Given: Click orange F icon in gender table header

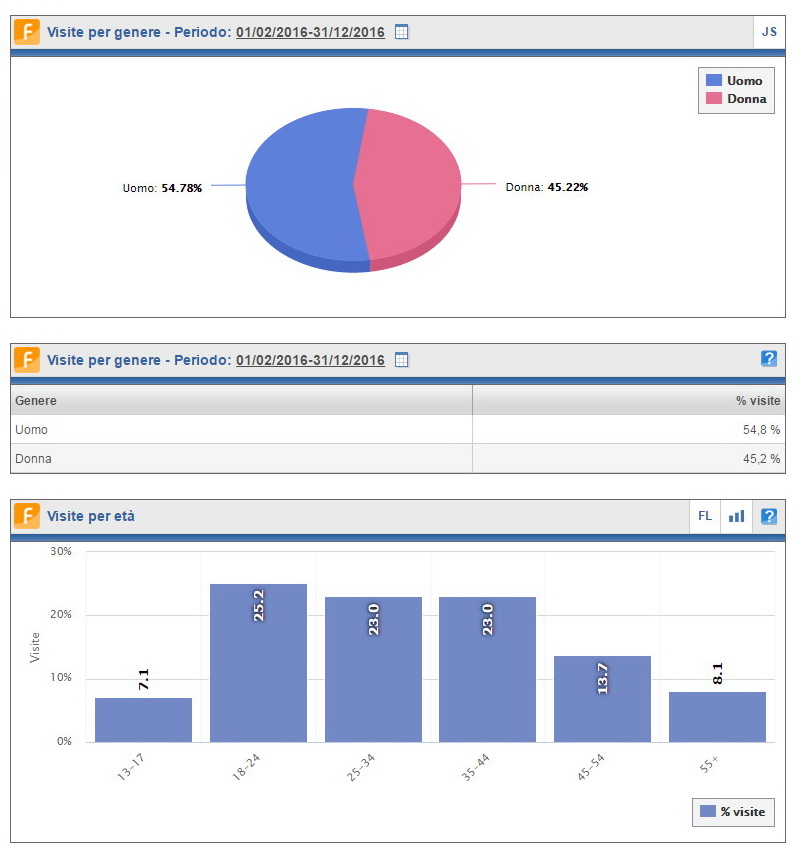Looking at the screenshot, I should point(27,360).
